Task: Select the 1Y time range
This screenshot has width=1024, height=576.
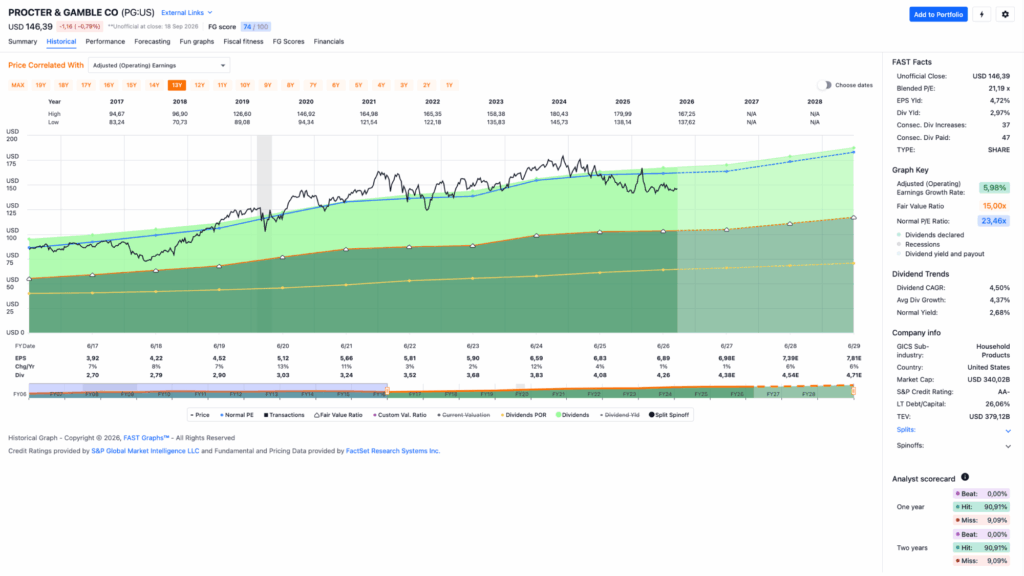Action: pyautogui.click(x=449, y=85)
